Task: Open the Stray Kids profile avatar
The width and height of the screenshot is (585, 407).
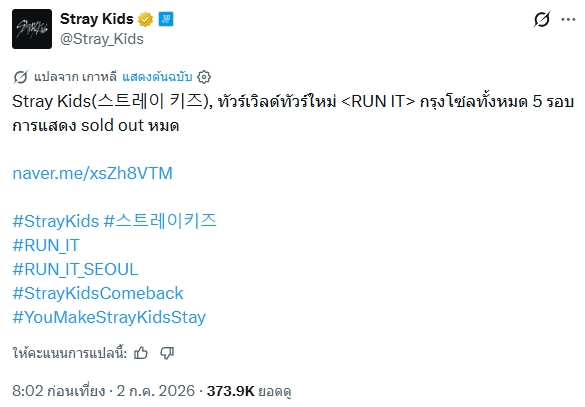Action: [x=32, y=29]
